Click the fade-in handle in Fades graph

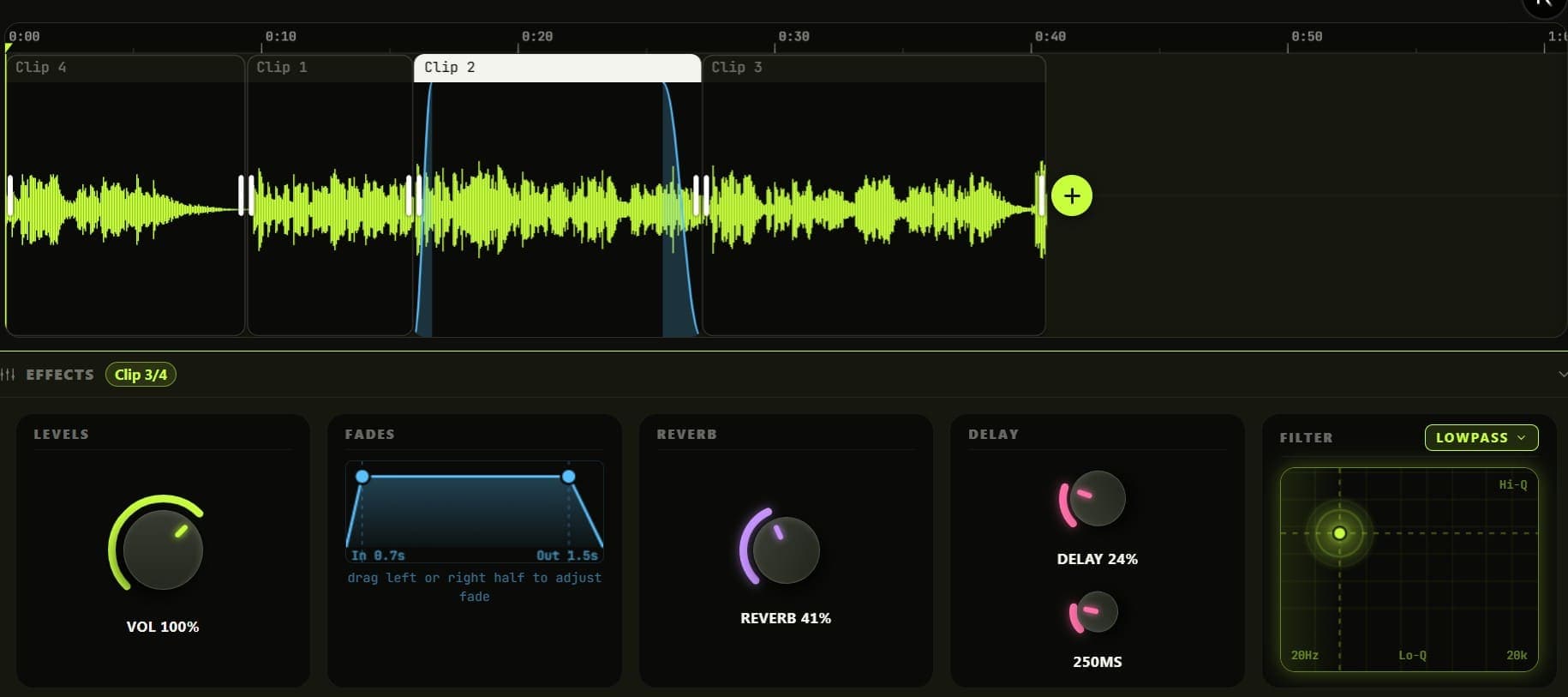(362, 477)
